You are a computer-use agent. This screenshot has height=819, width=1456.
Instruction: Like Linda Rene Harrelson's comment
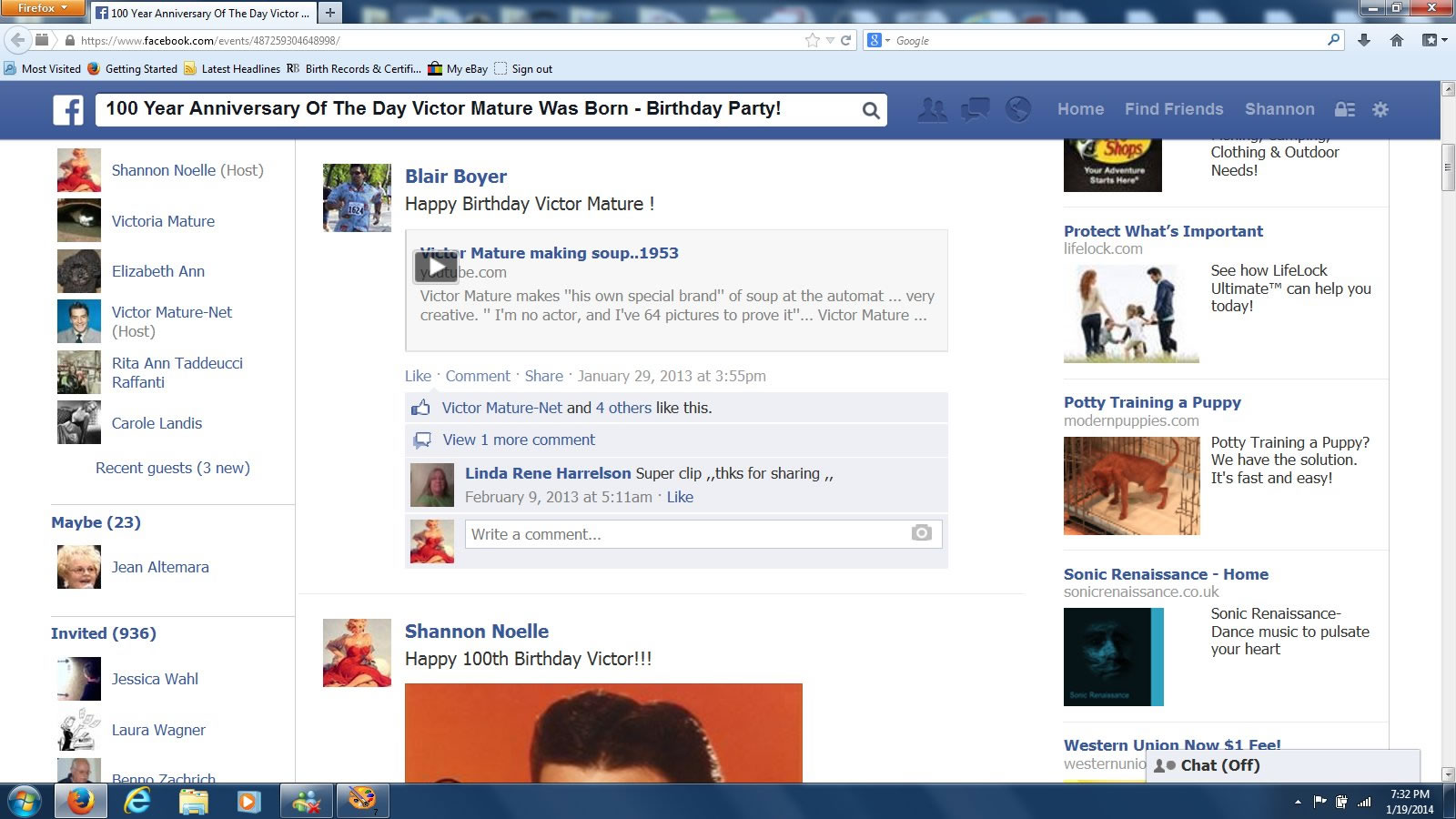[680, 497]
